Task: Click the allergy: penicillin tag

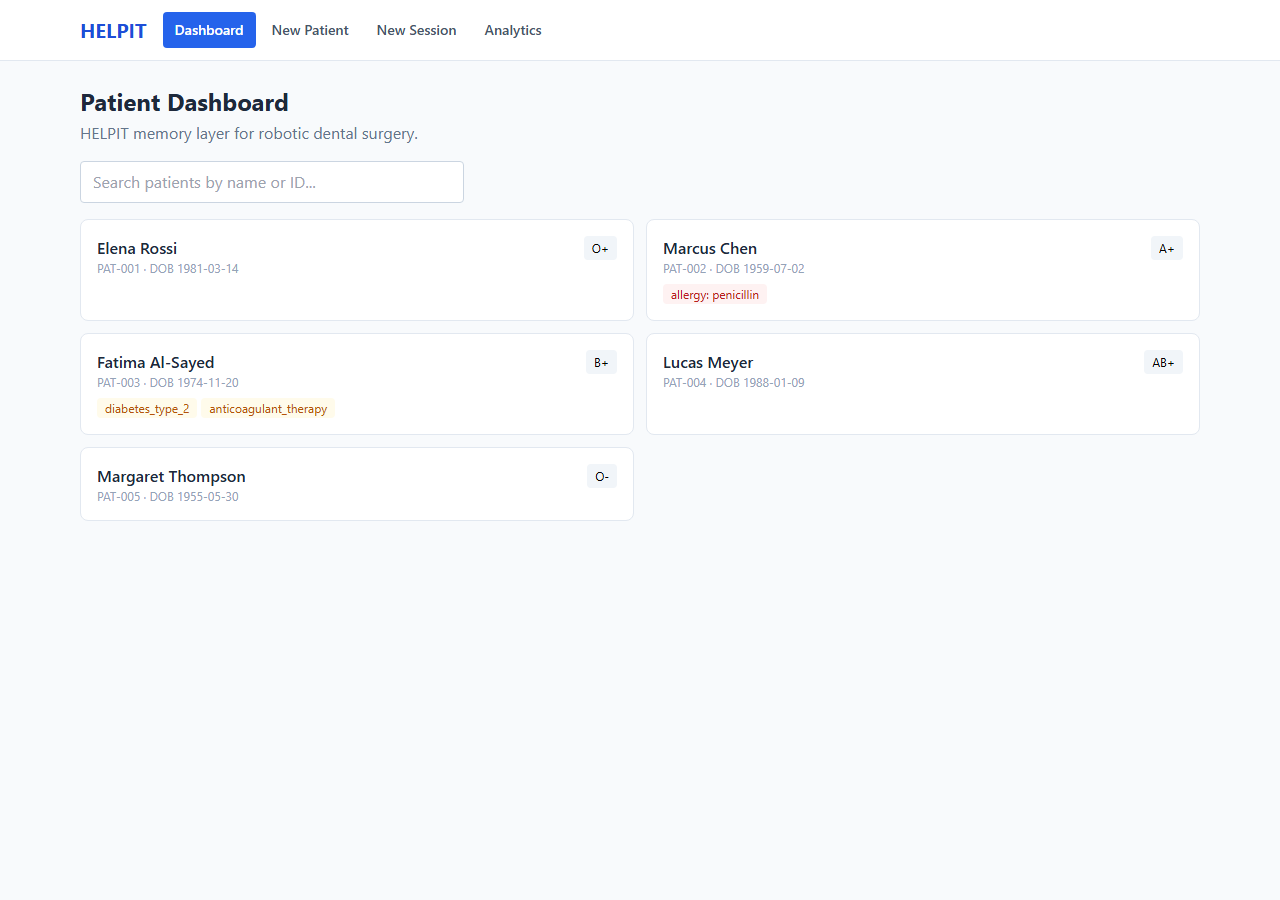Action: point(715,295)
